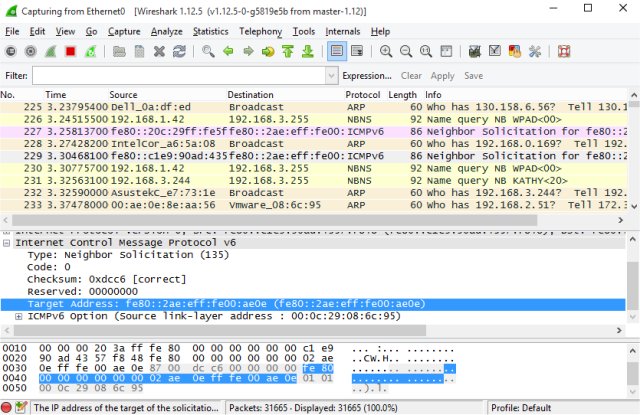
Task: Click inside the Filter text field
Action: [x=175, y=76]
